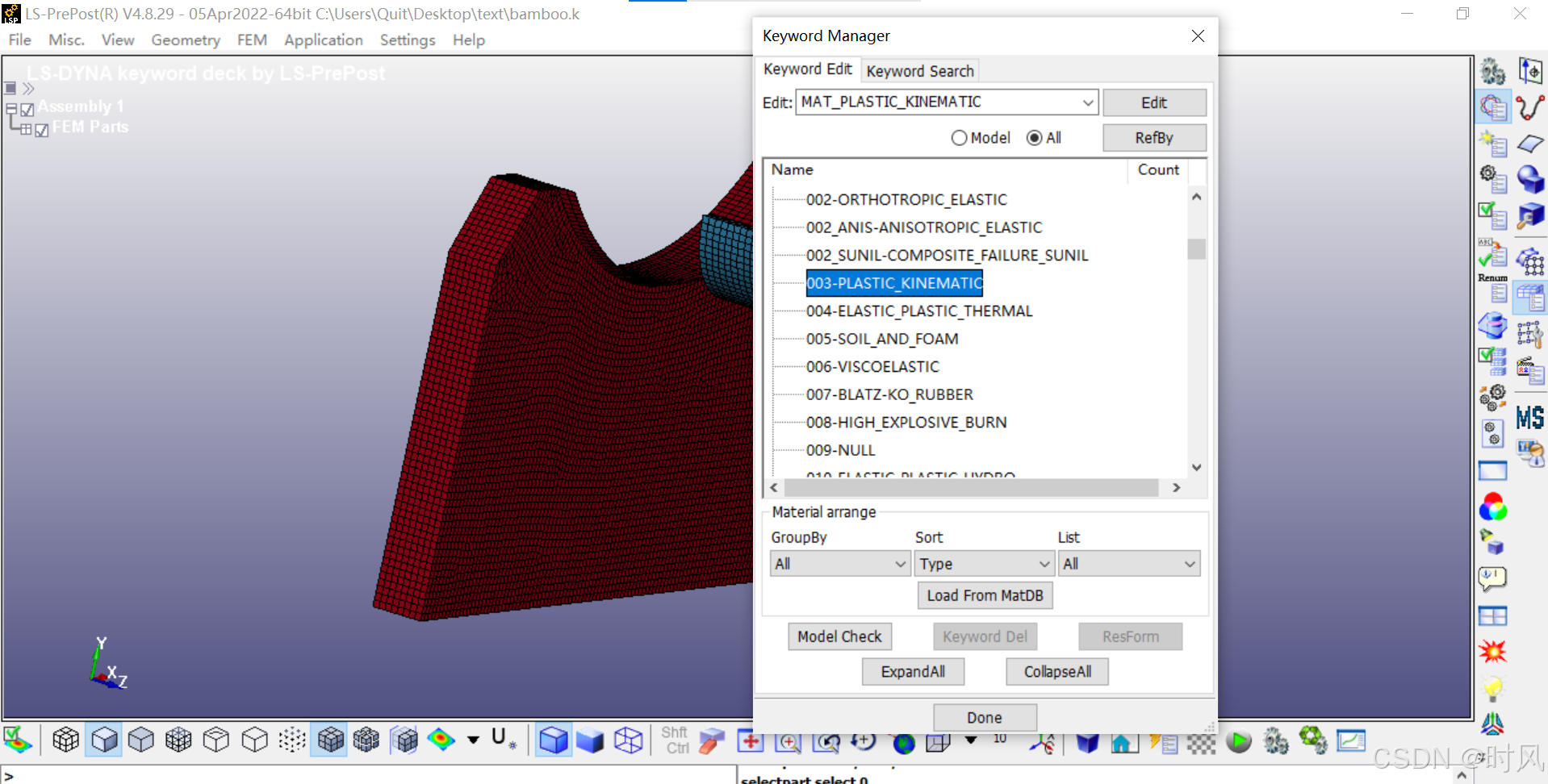1548x784 pixels.
Task: Click the checkered background toggle icon
Action: point(1201,743)
